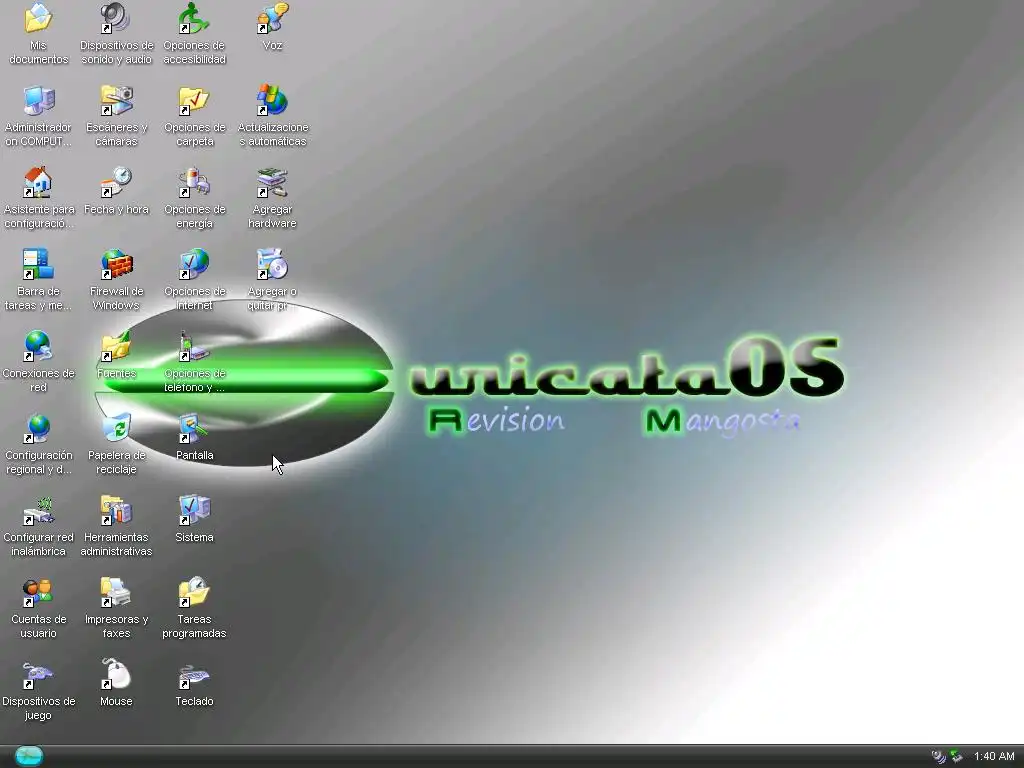Open Tareas programadas folder icon
1024x768 pixels.
[x=194, y=592]
